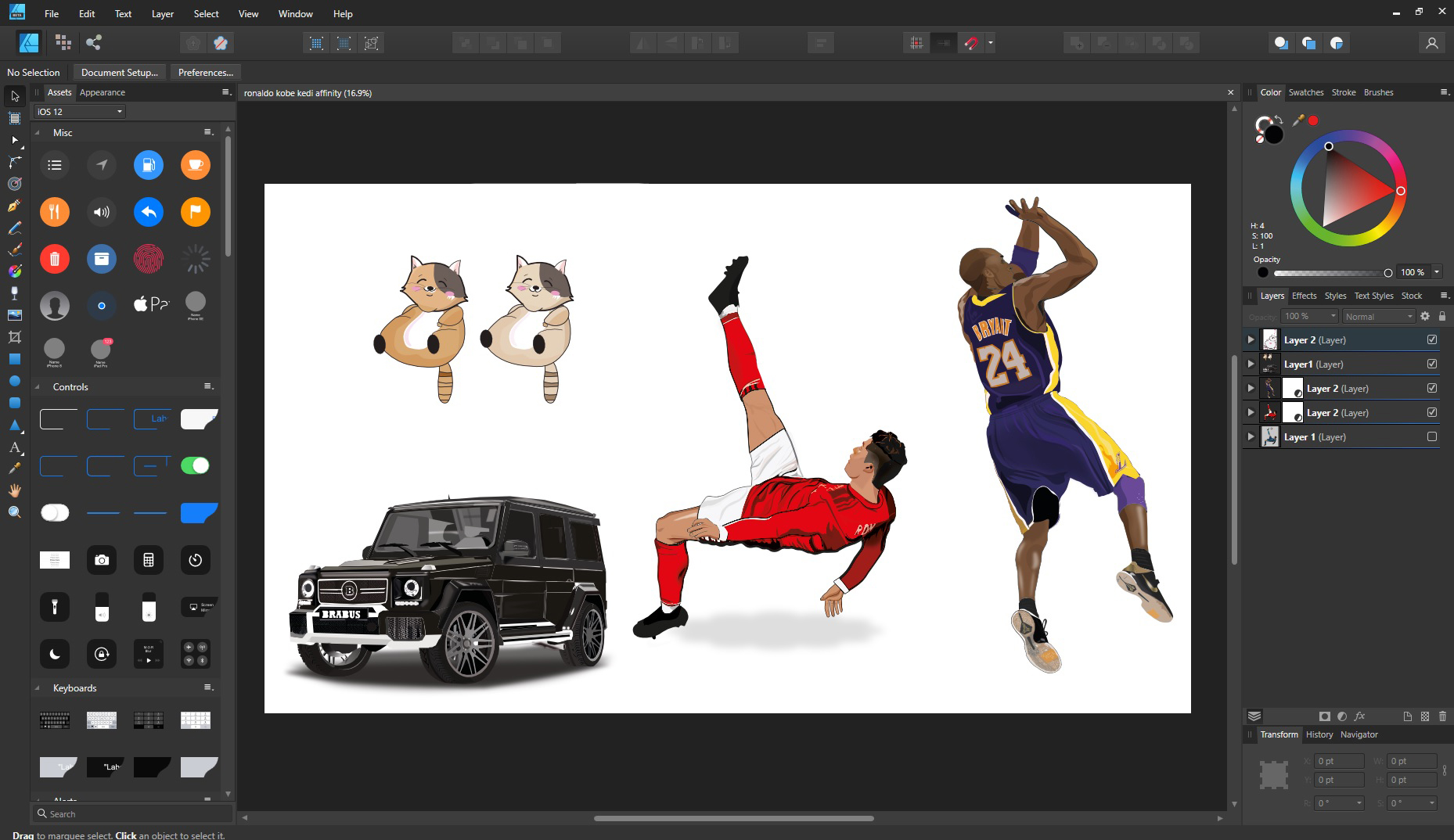Hide the top Layer 2 via checkbox
The height and width of the screenshot is (840, 1454).
(x=1431, y=340)
